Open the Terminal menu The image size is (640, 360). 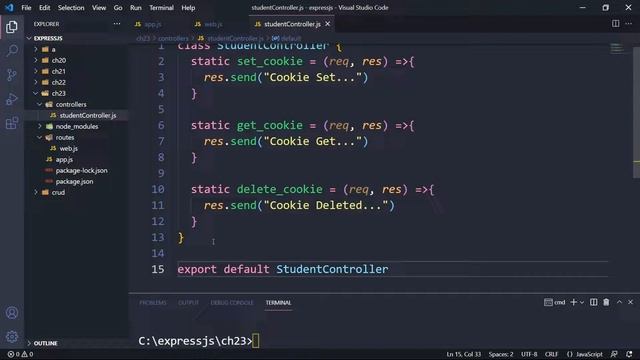click(161, 8)
